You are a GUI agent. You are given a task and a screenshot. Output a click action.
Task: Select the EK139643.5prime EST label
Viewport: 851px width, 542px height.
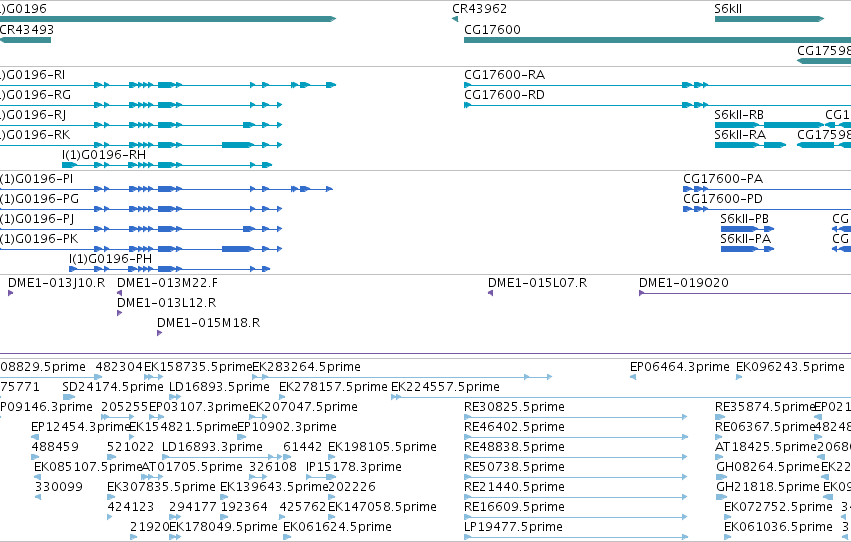(274, 488)
